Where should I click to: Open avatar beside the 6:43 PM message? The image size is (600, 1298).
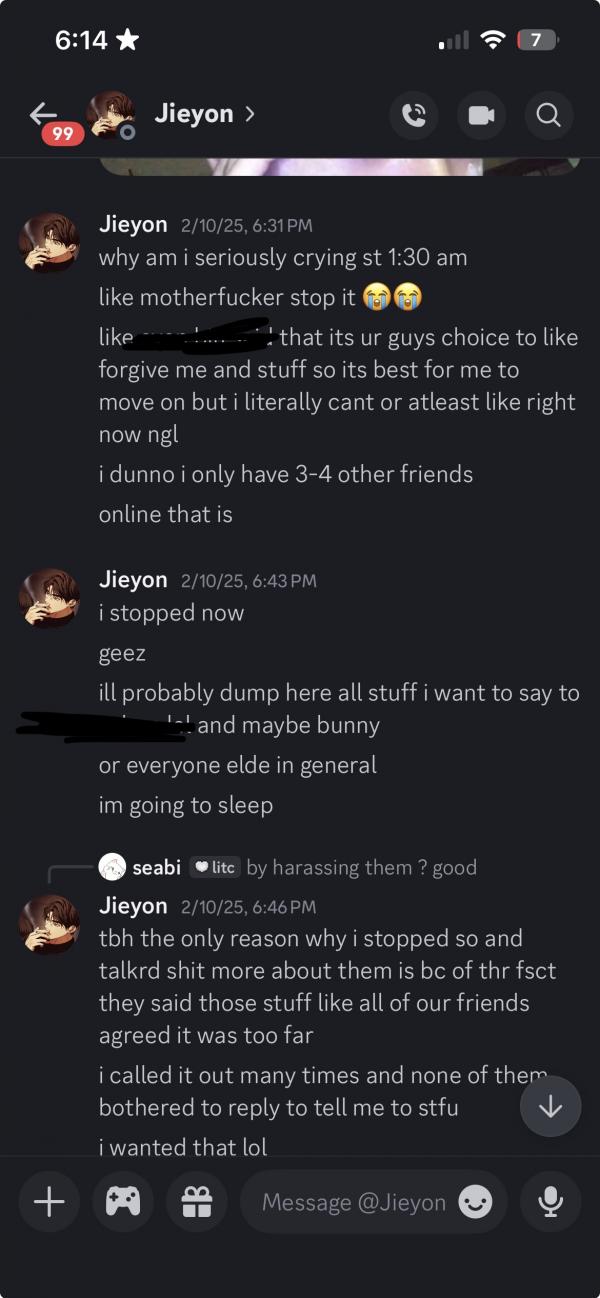point(49,599)
